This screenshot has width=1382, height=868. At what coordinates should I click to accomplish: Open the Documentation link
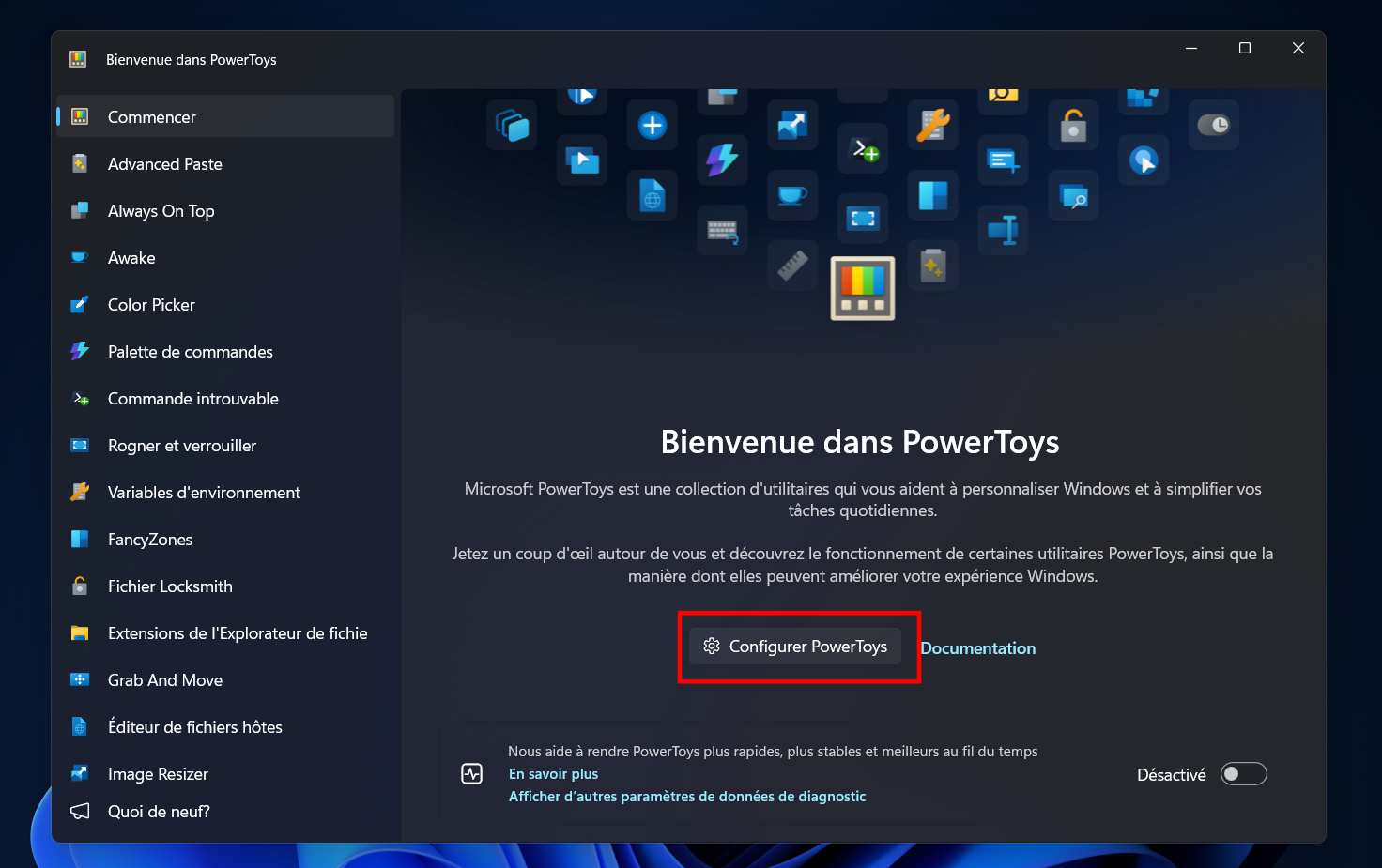coord(977,648)
